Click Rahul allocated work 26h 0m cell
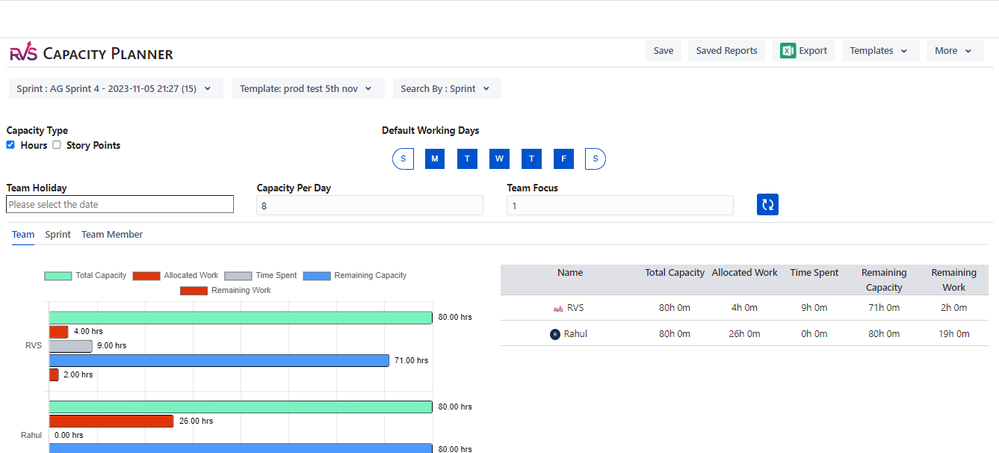The width and height of the screenshot is (999, 453). 745,334
